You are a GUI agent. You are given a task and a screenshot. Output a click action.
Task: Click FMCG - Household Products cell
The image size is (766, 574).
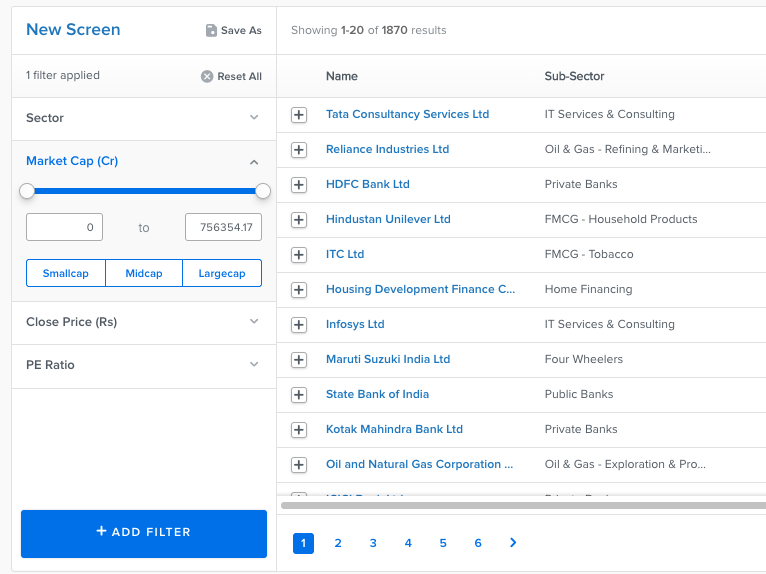(x=621, y=219)
